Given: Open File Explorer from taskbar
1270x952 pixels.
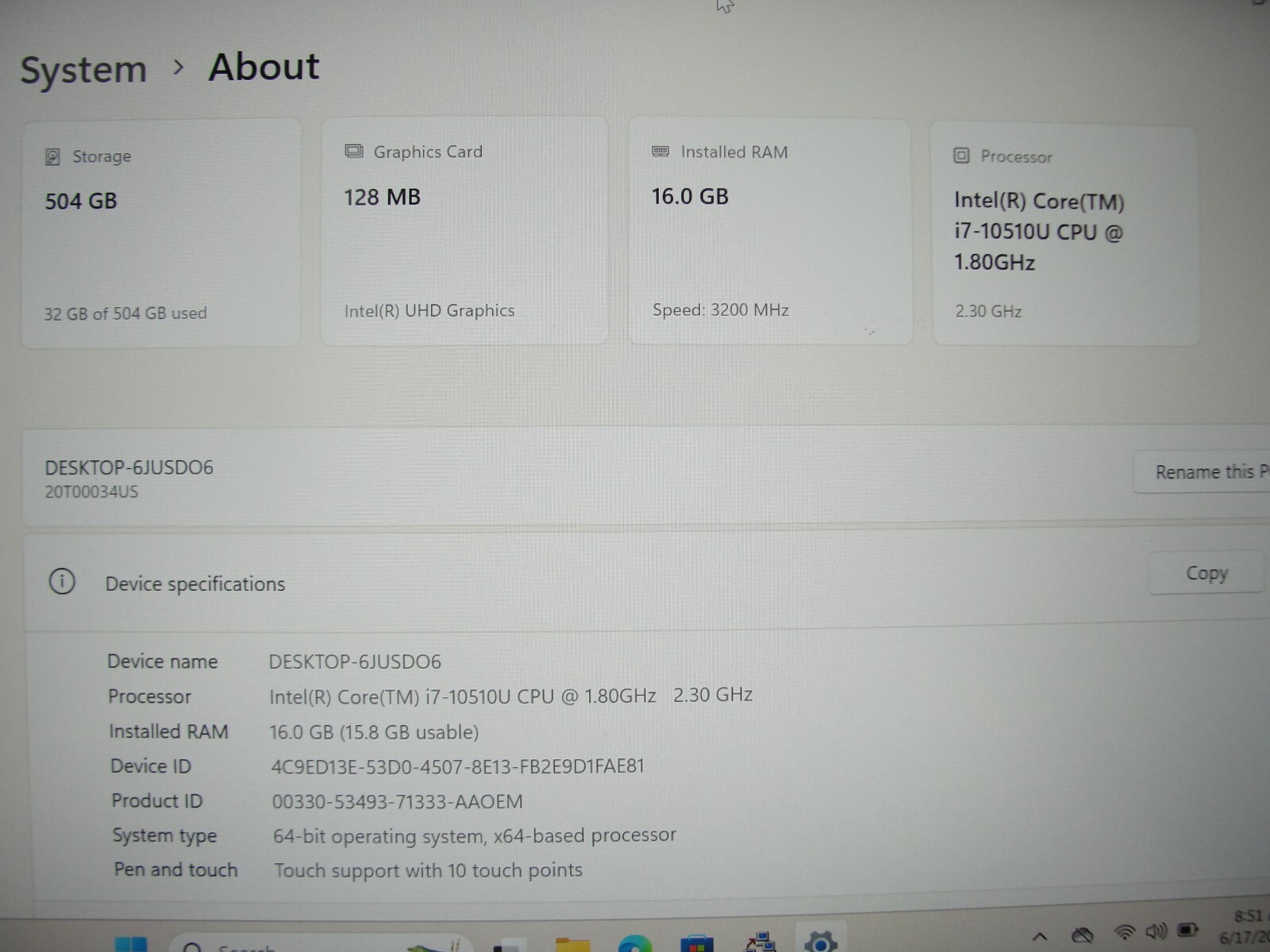Looking at the screenshot, I should point(573,944).
